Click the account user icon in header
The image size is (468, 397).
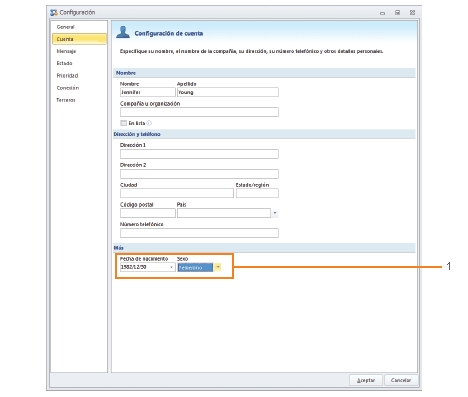[123, 32]
